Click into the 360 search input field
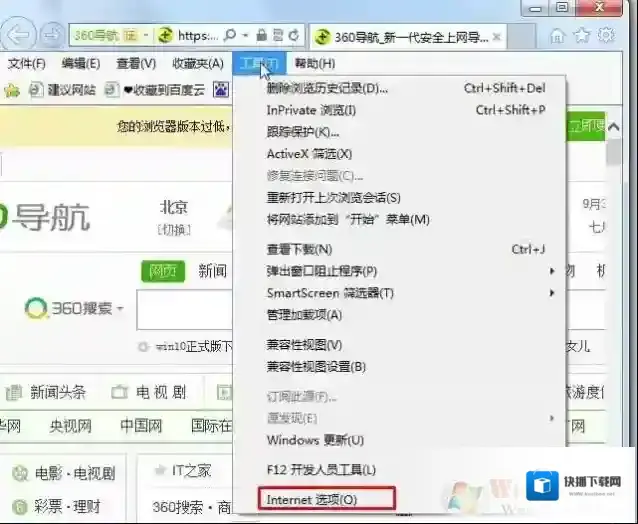The image size is (638, 524). tap(185, 309)
